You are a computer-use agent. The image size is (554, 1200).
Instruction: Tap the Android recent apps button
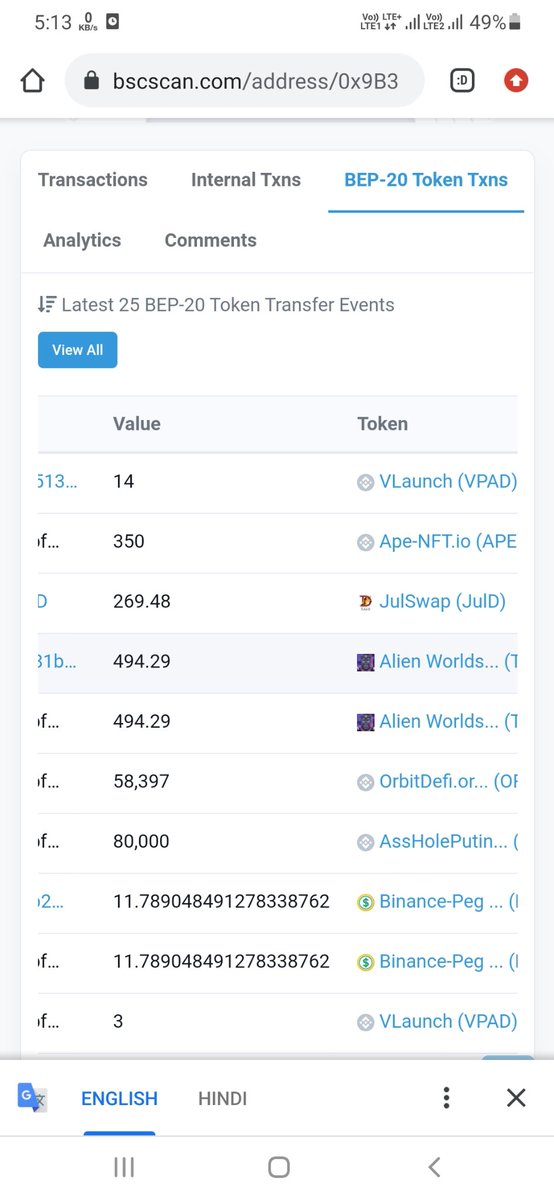124,1167
